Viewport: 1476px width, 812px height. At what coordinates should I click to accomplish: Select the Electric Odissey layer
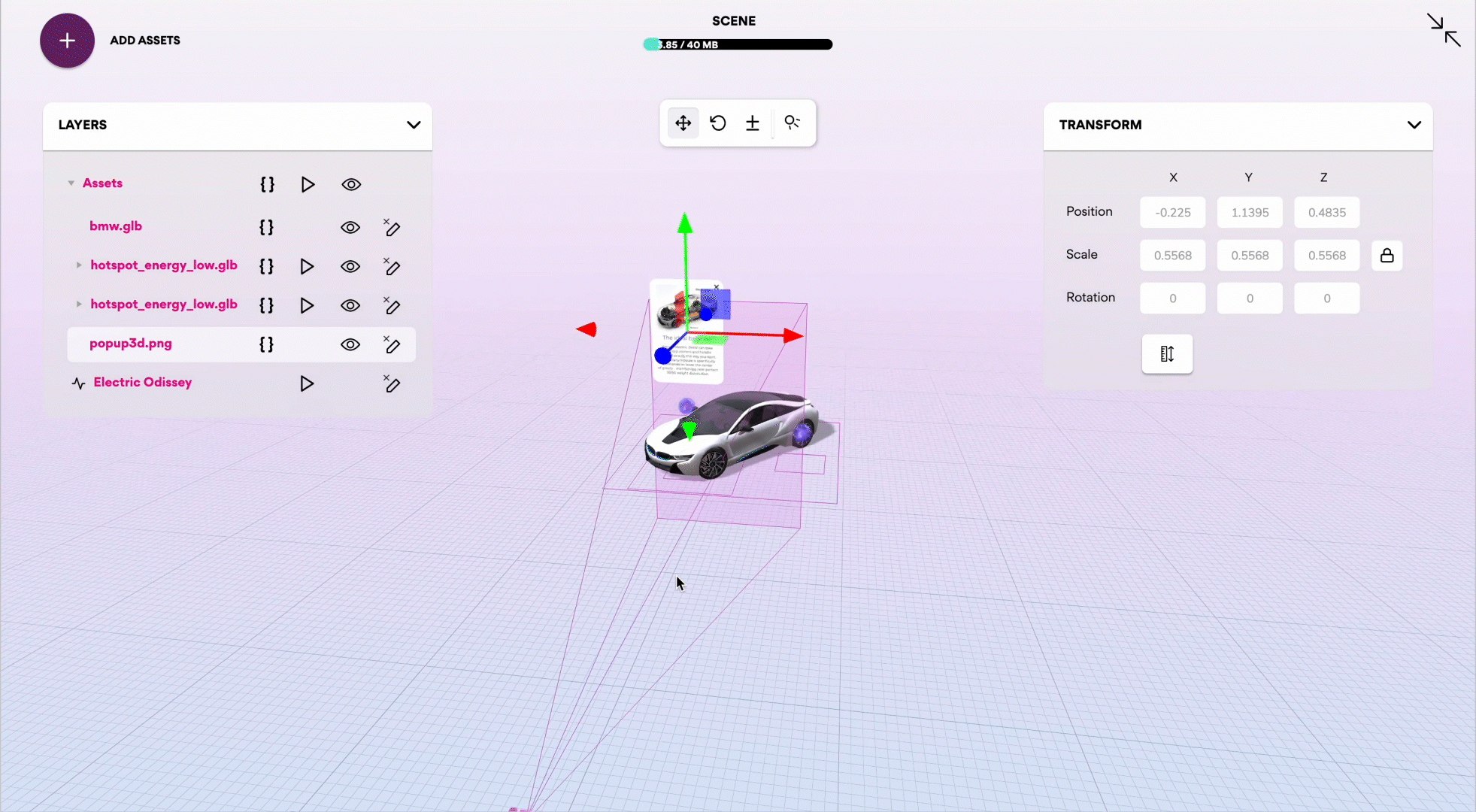point(143,383)
